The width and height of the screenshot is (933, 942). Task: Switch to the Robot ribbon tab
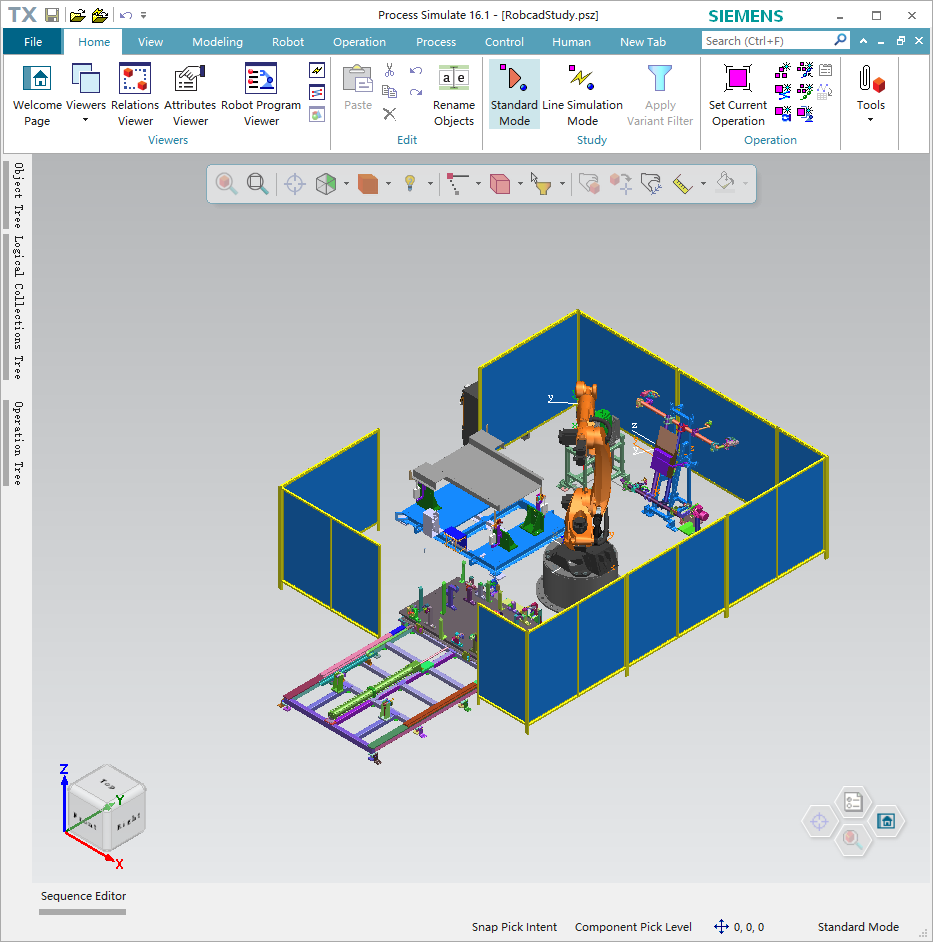tap(288, 42)
